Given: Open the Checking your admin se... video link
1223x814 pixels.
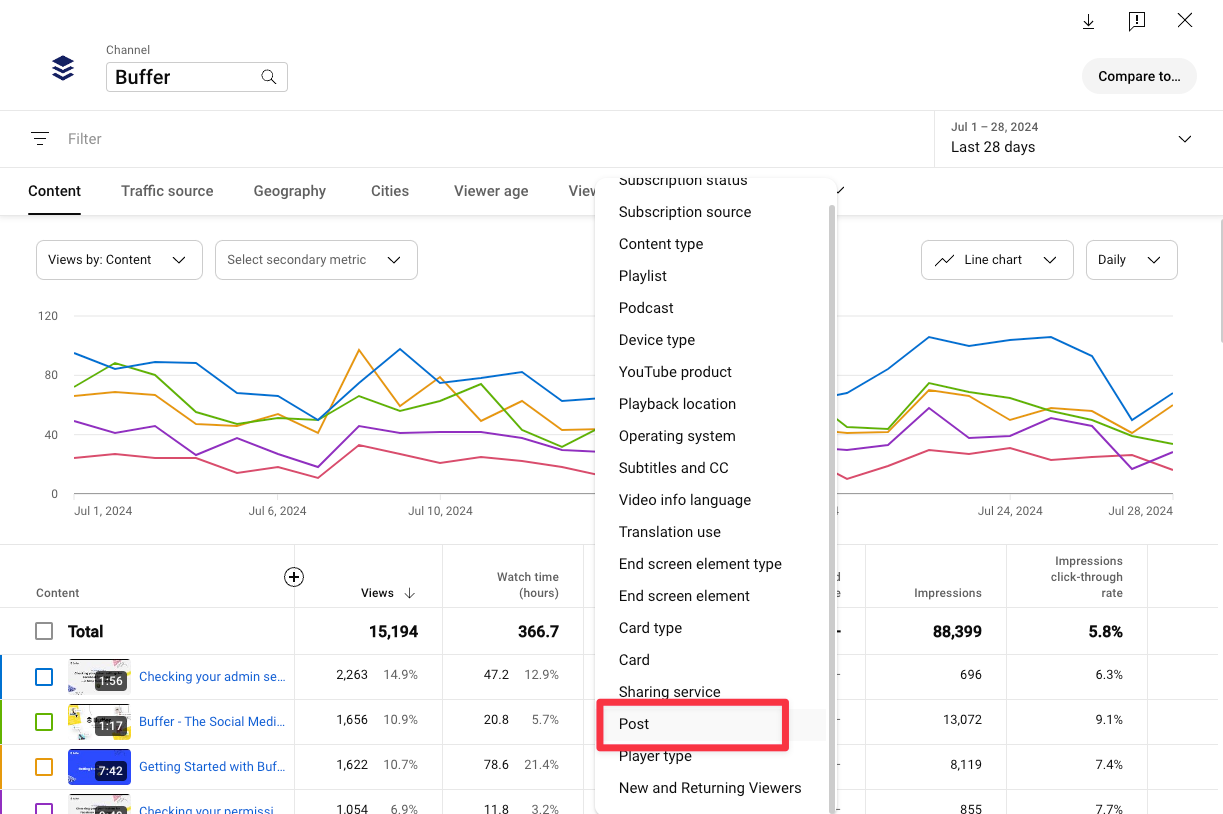Looking at the screenshot, I should click(x=212, y=677).
